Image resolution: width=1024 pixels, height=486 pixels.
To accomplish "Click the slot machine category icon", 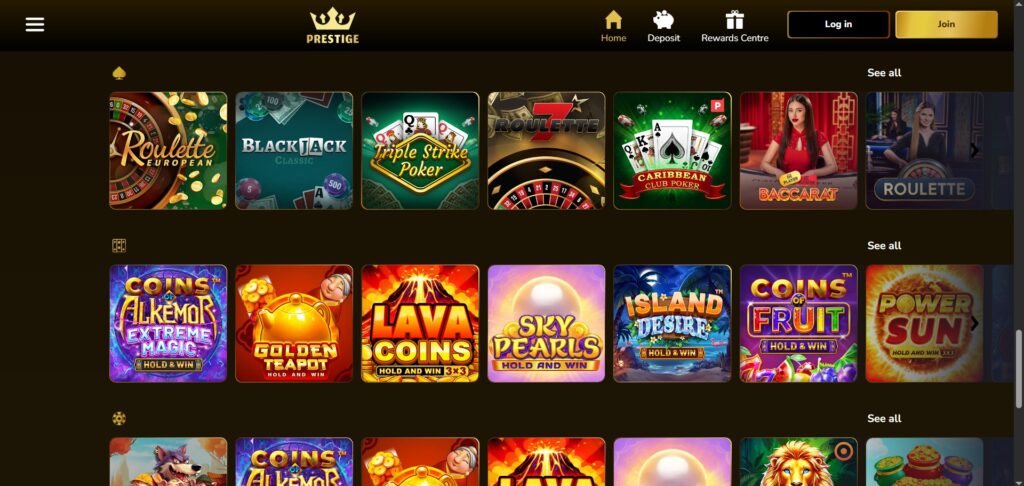I will tap(119, 246).
